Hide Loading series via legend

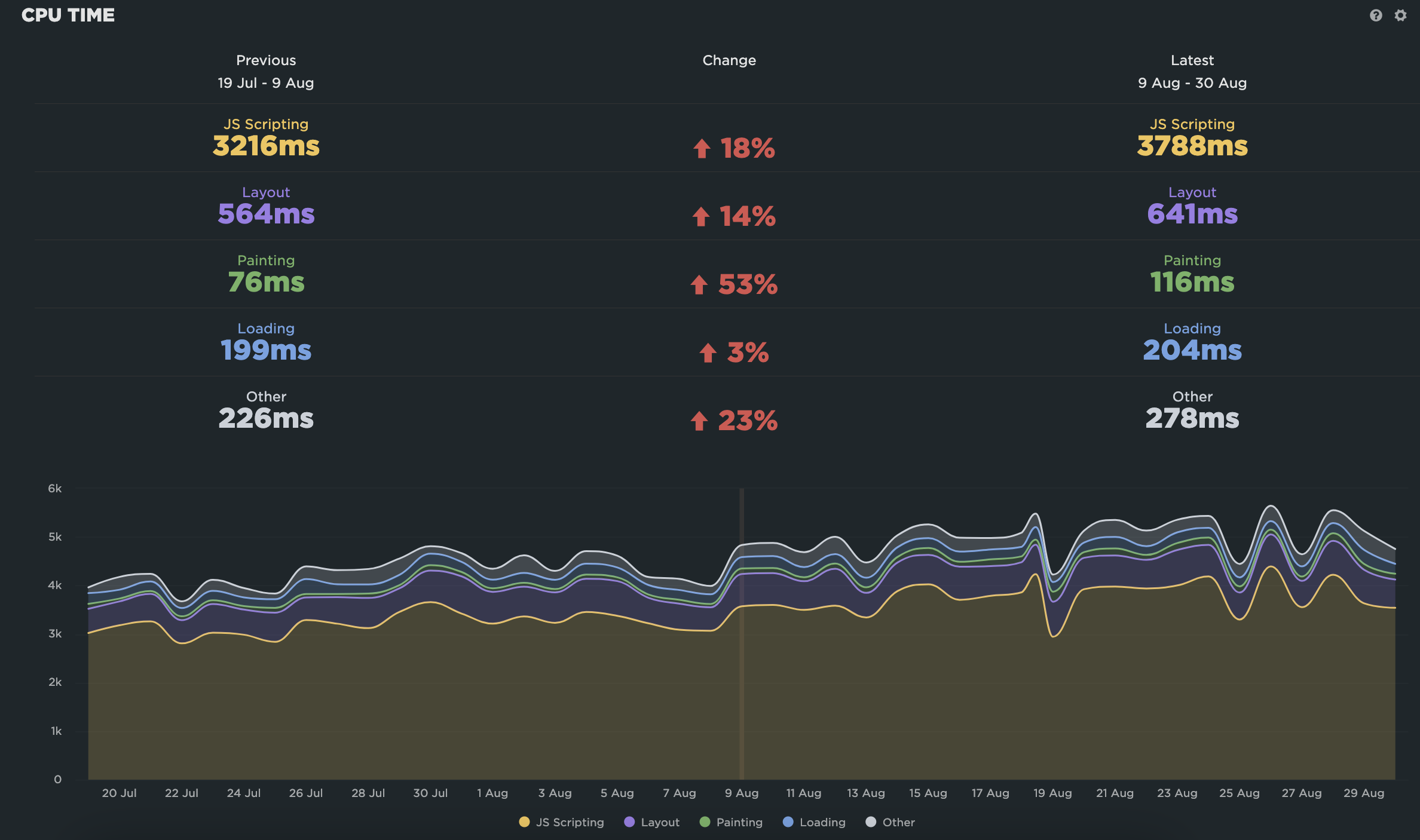click(822, 822)
